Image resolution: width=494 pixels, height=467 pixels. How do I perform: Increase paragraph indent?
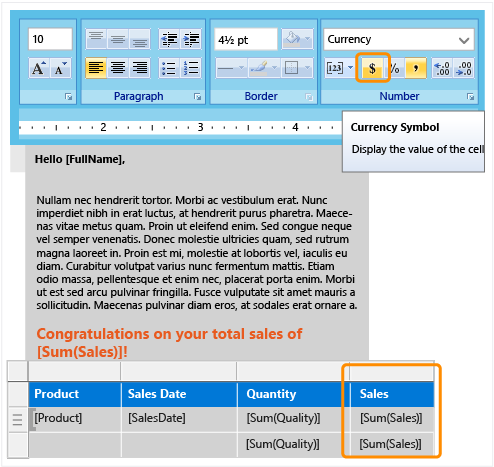(191, 39)
